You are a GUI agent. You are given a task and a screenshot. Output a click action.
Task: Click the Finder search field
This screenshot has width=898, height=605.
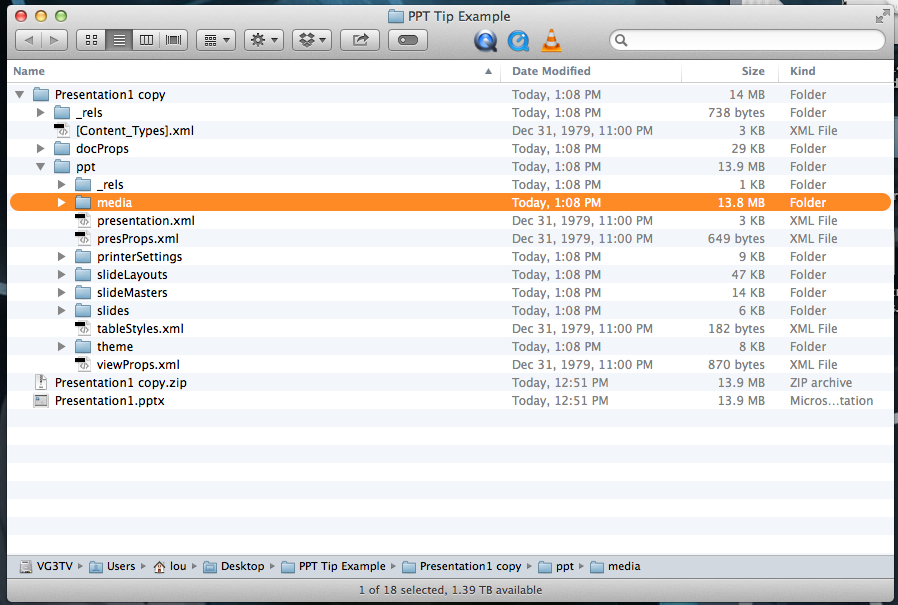coord(747,40)
